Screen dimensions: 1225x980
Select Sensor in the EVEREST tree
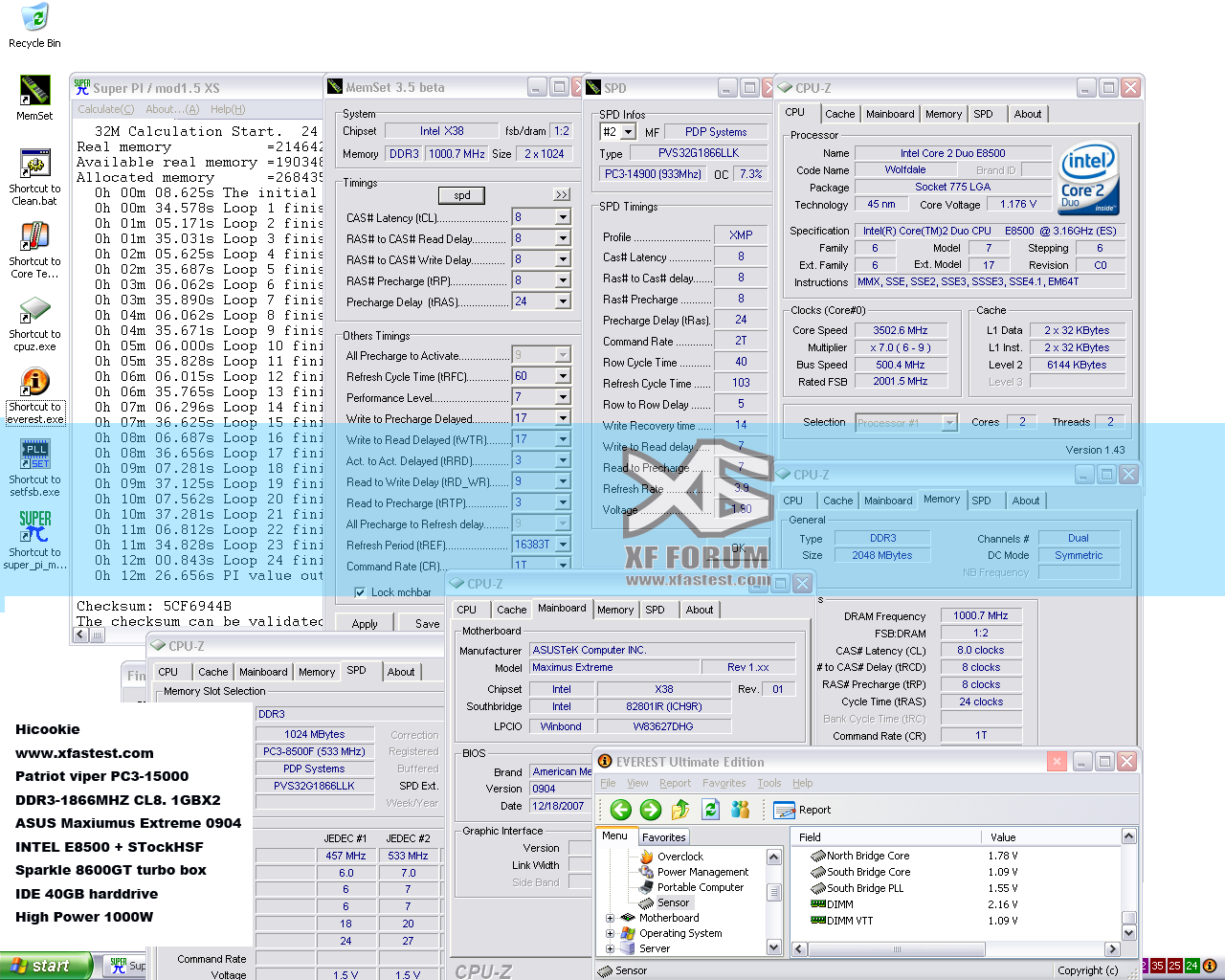coord(673,902)
